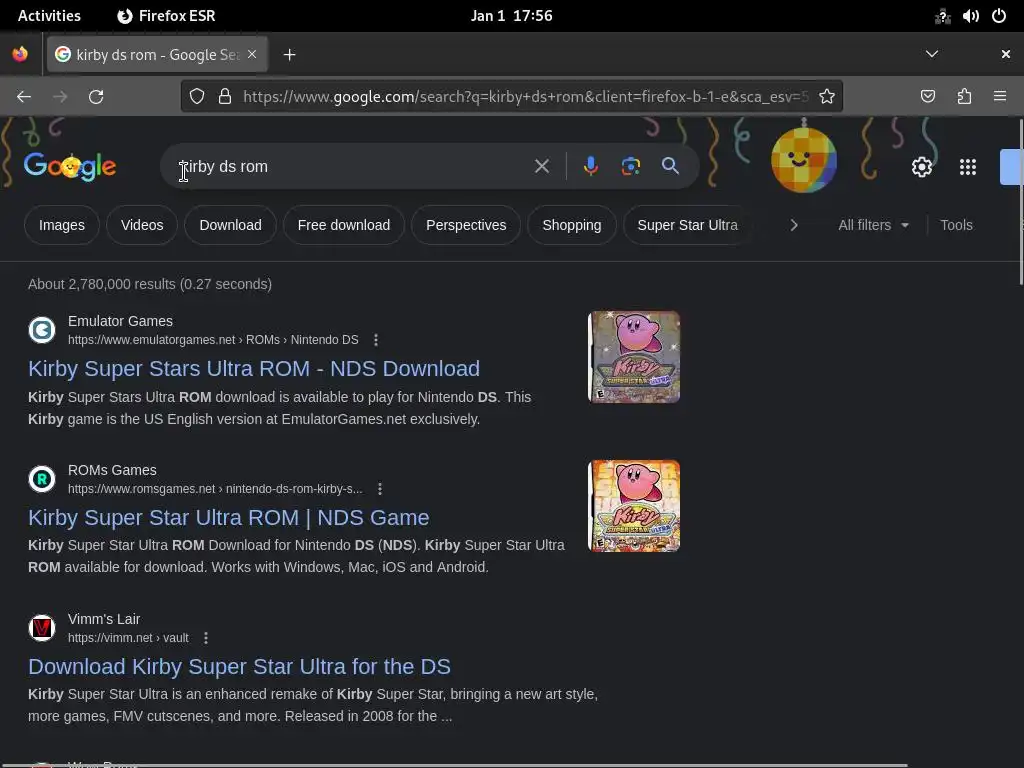Close the Firefox window

pos(1006,54)
